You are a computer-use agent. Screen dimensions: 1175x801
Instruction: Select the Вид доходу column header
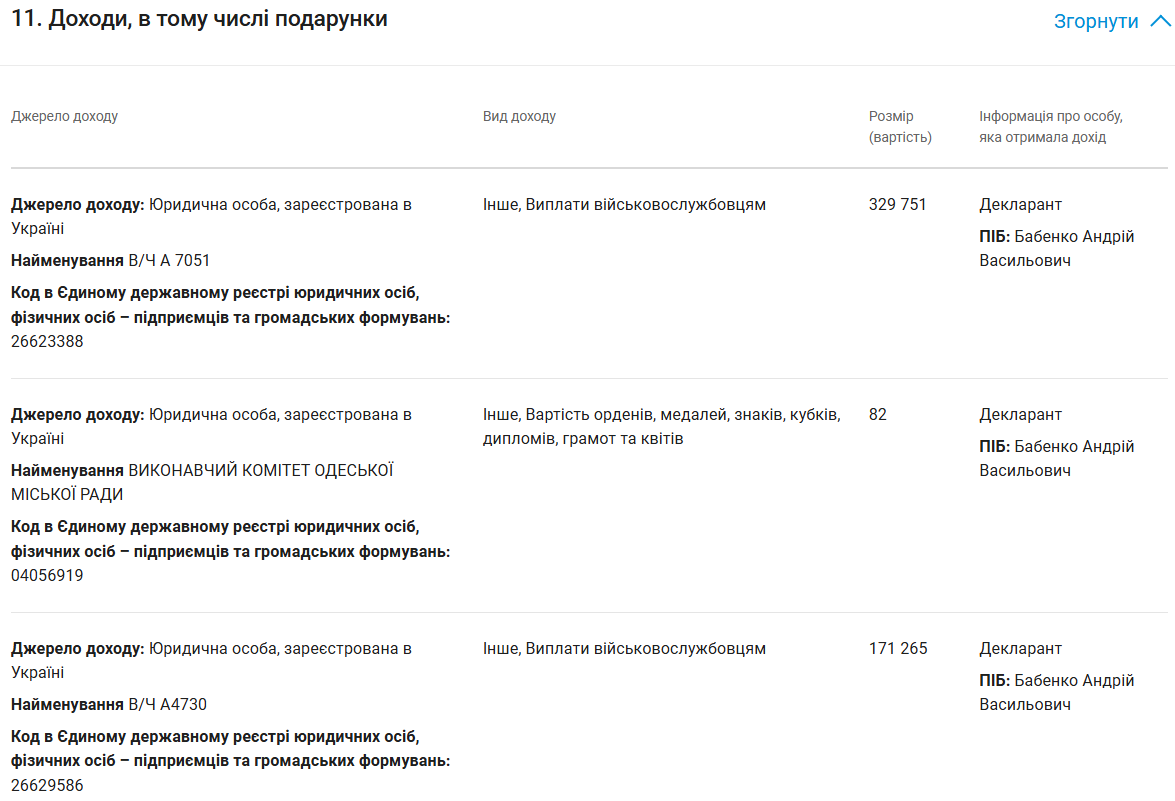519,116
